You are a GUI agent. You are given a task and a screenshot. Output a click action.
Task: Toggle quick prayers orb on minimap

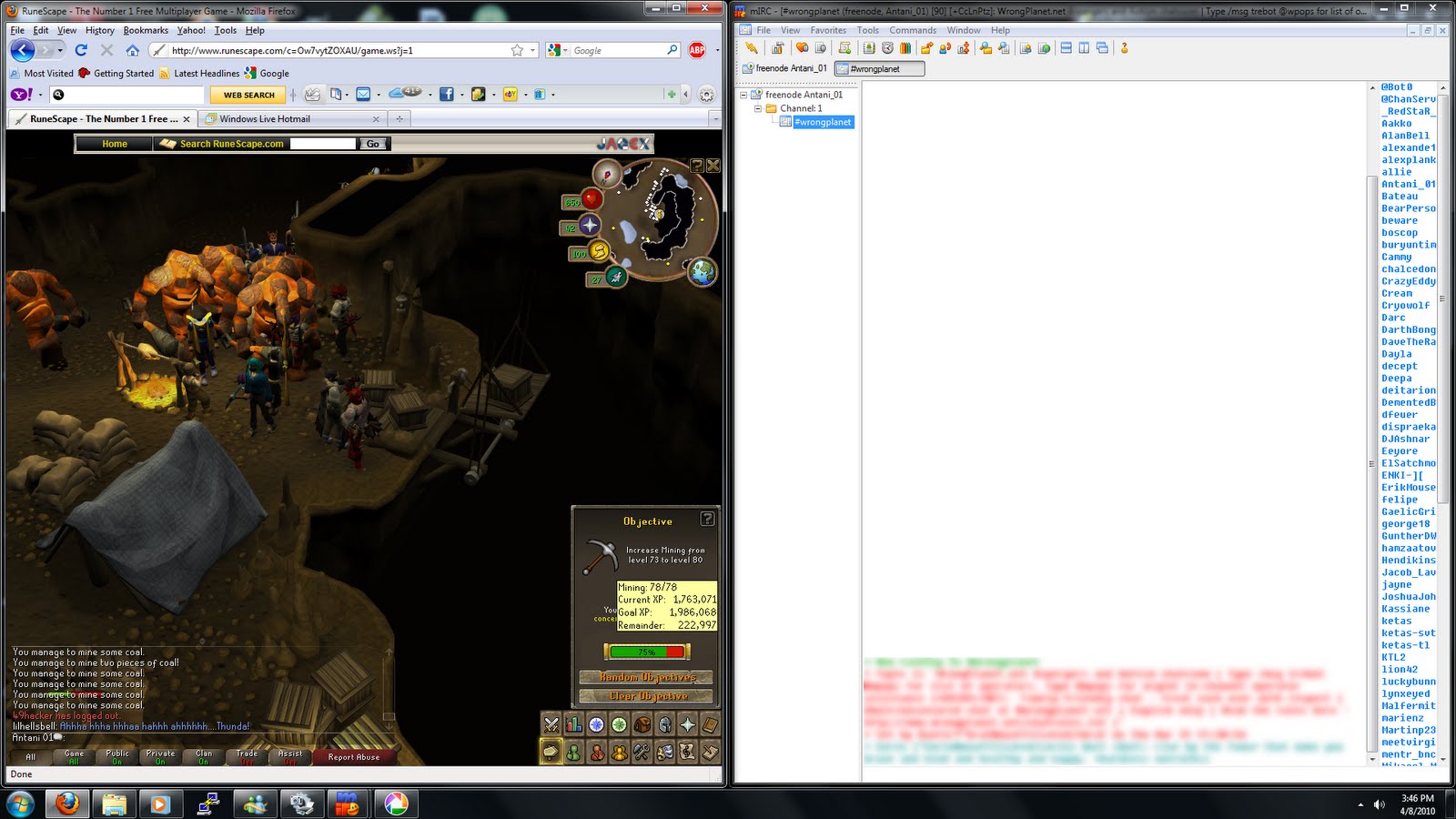coord(590,225)
